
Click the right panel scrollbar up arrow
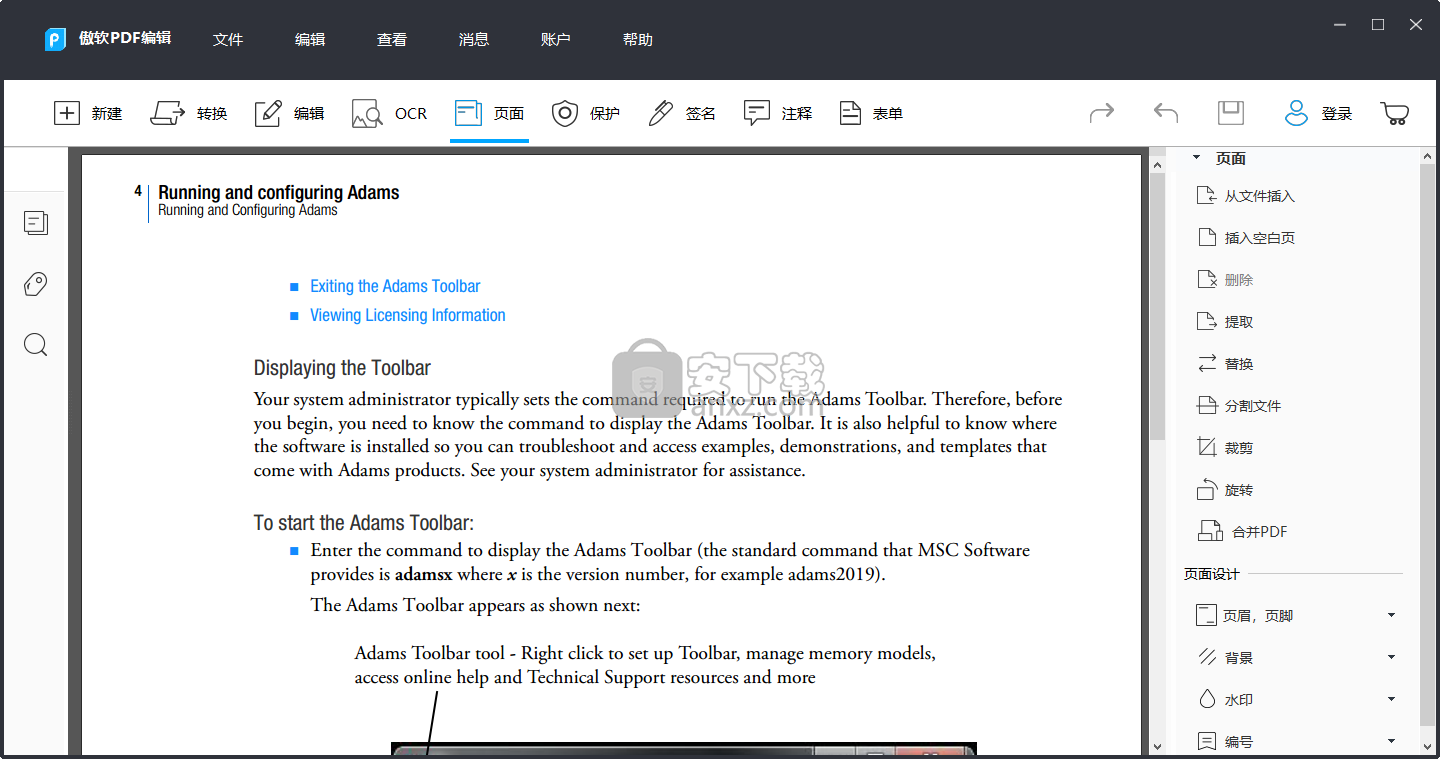(x=1427, y=158)
